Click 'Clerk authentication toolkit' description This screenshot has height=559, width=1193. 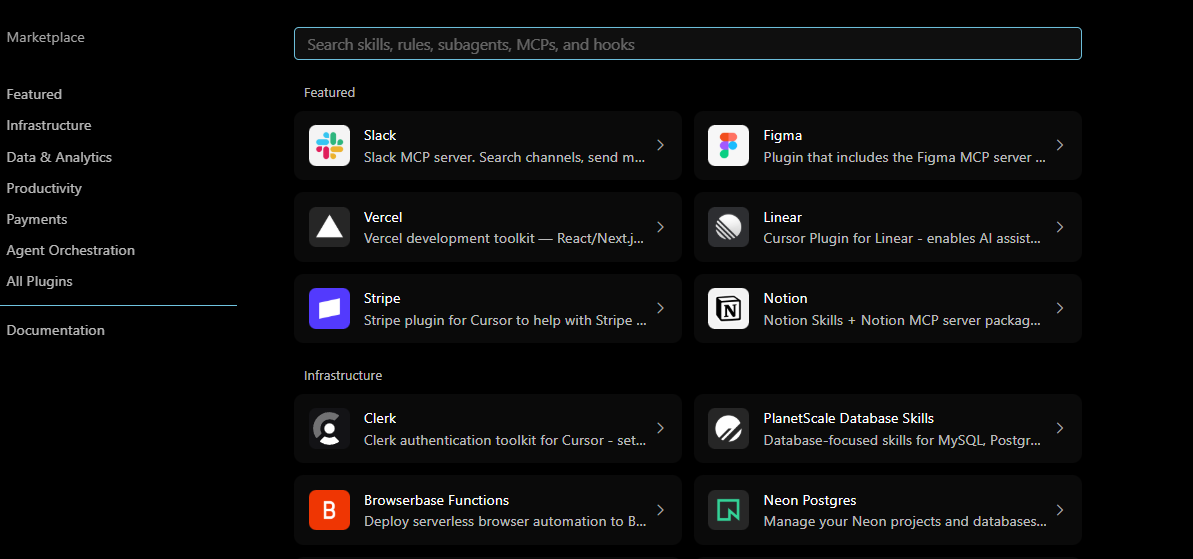[505, 440]
